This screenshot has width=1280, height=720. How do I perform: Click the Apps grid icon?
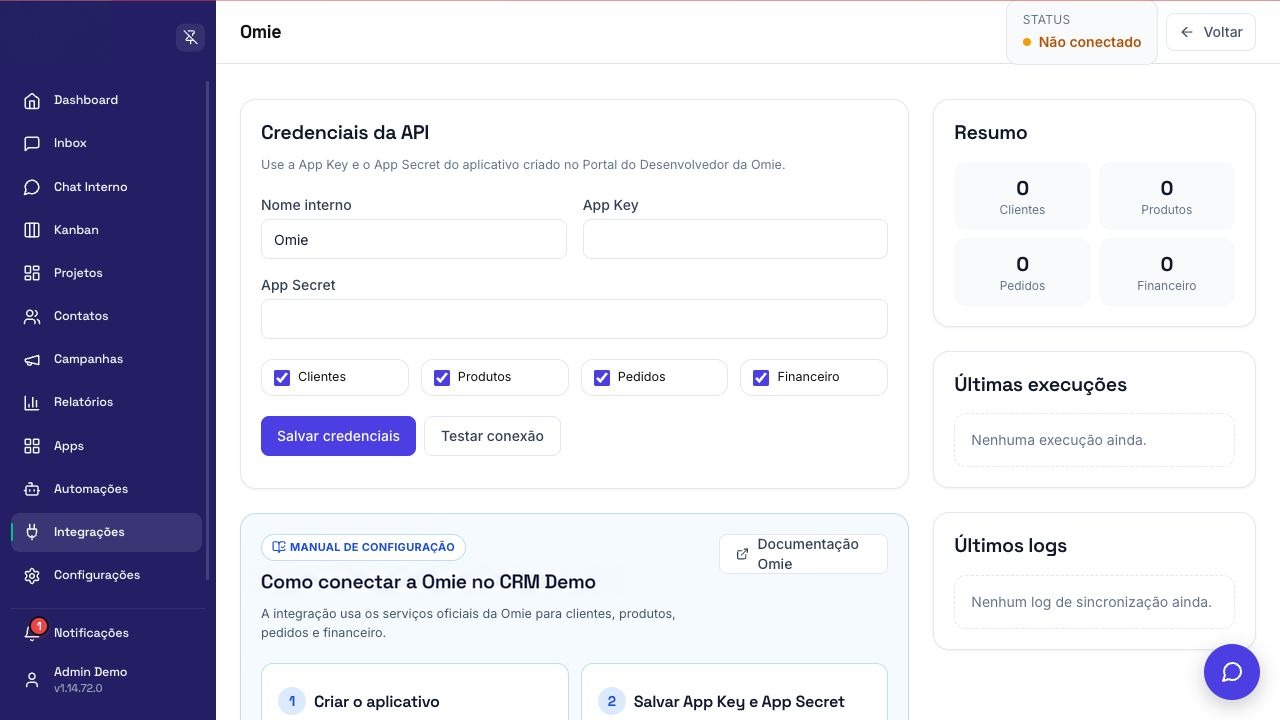coord(32,446)
